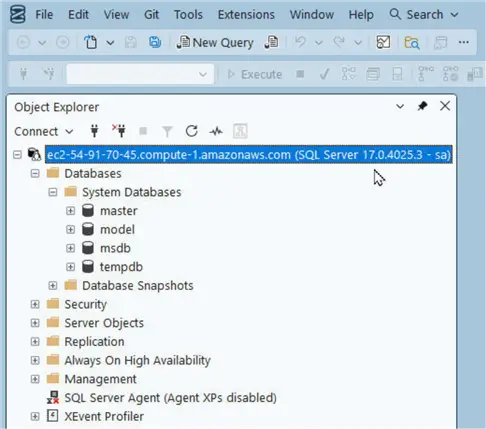The image size is (486, 429).
Task: Select the master database label
Action: 119,211
